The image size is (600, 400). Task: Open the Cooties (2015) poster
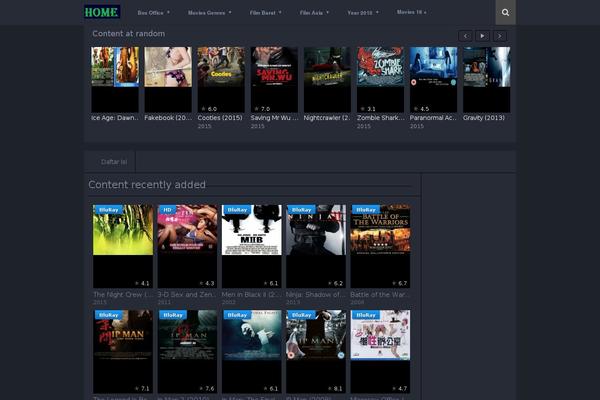pyautogui.click(x=221, y=80)
